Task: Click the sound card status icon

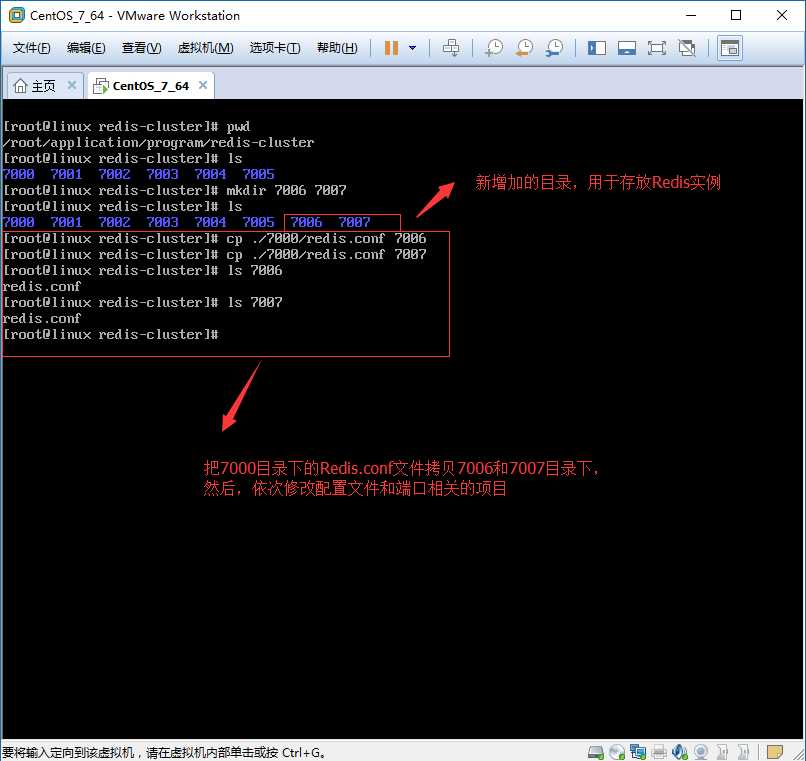Action: (680, 752)
